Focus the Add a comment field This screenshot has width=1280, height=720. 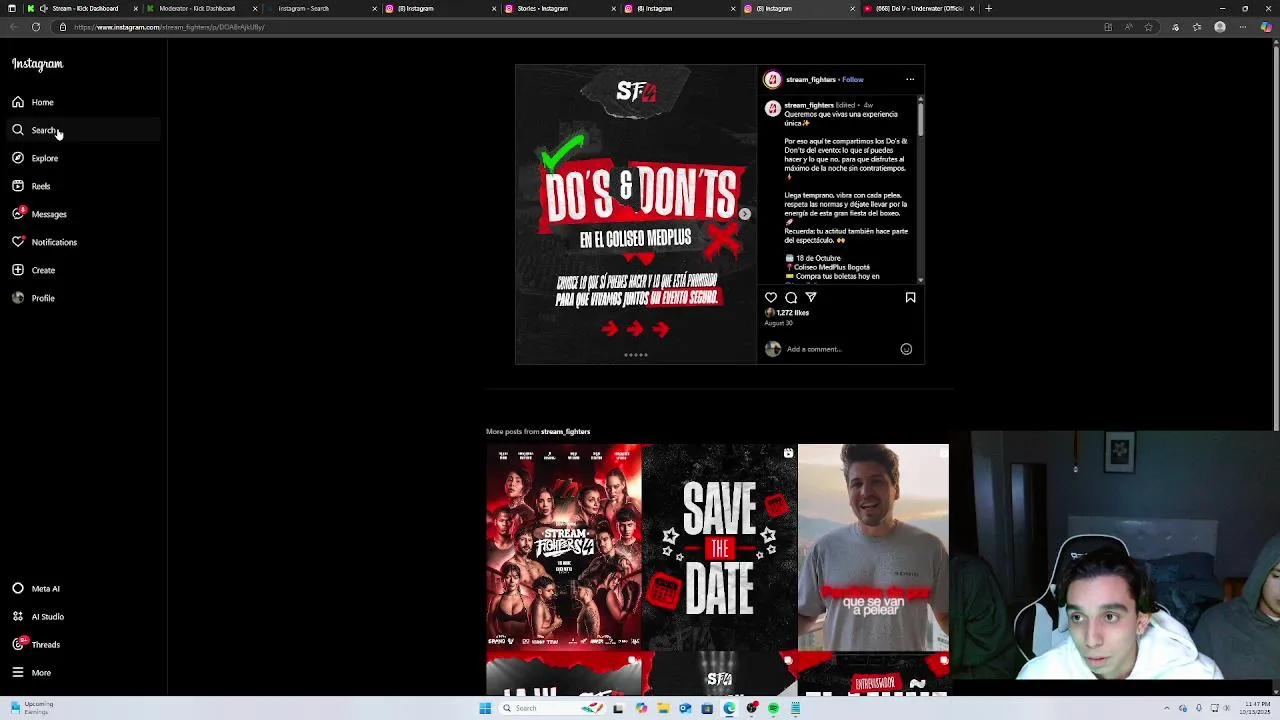coord(840,349)
